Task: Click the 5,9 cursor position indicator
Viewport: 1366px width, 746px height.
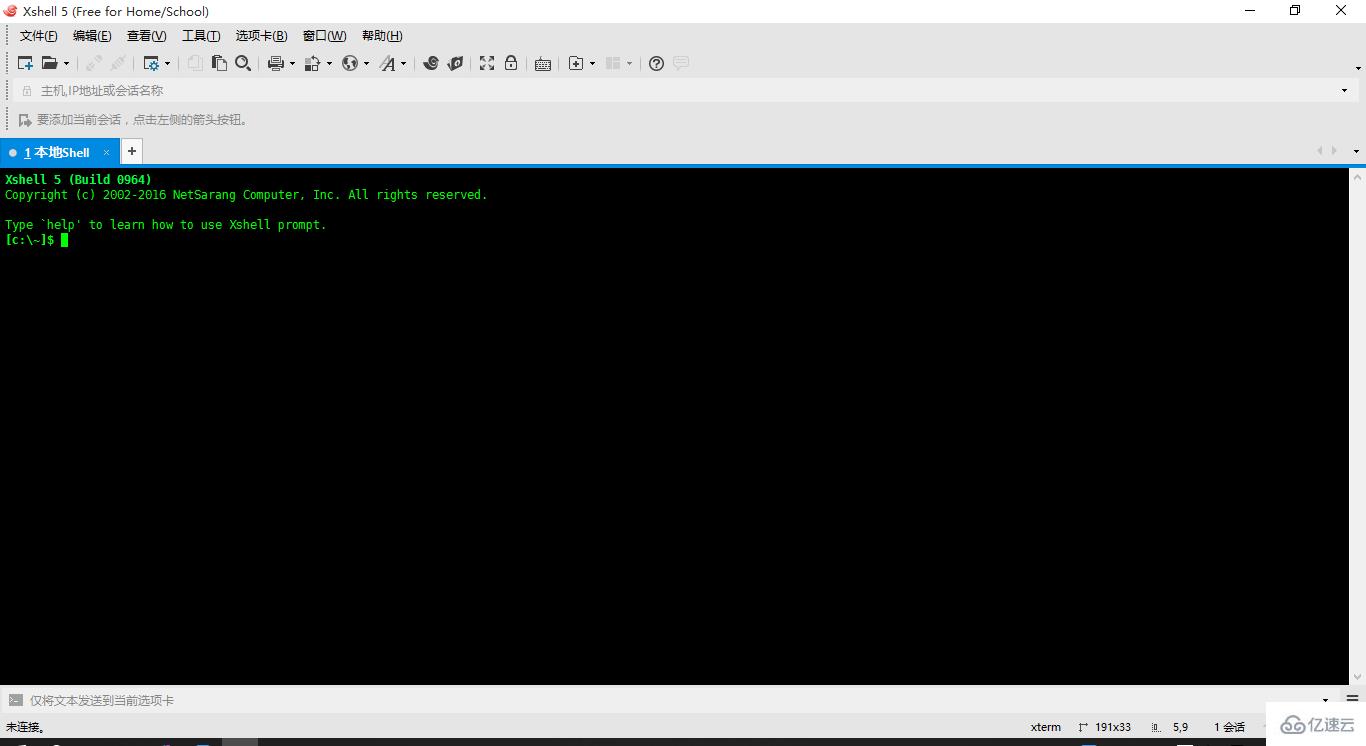Action: [1171, 727]
